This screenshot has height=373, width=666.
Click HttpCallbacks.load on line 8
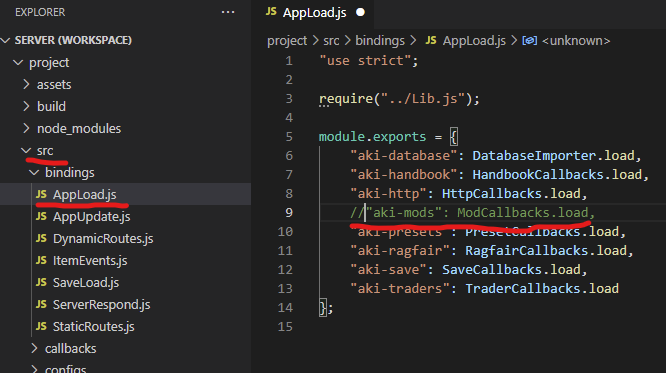[x=511, y=194]
